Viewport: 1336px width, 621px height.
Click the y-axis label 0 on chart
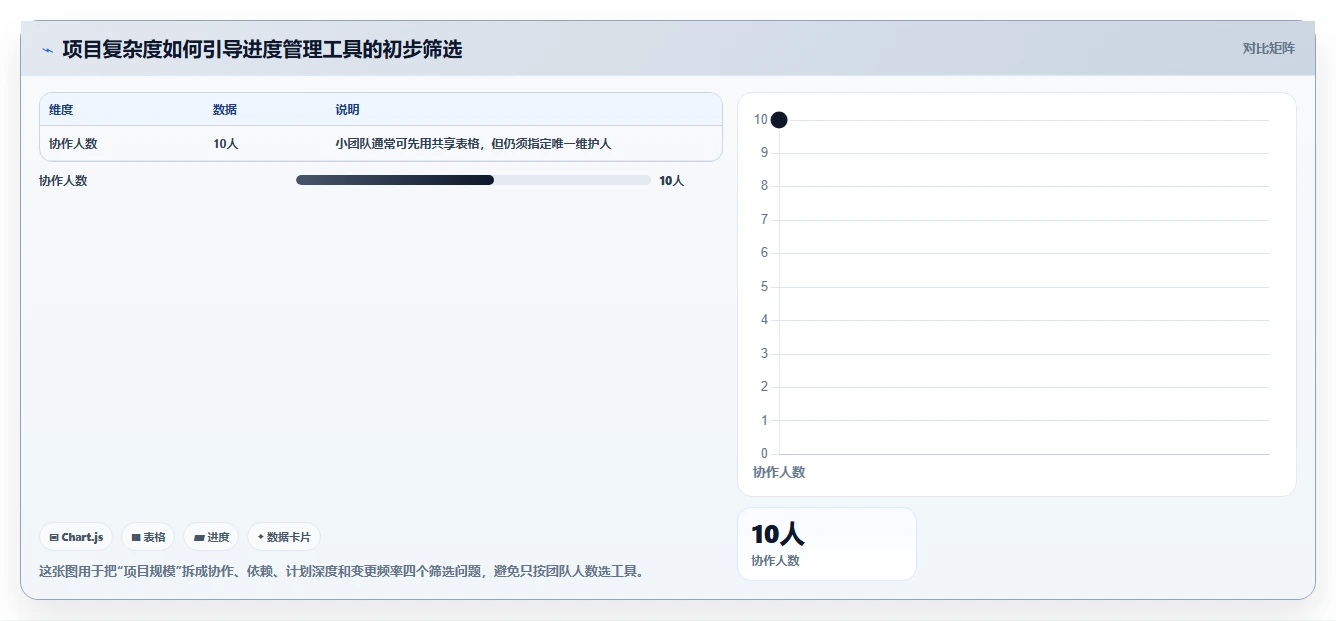764,454
